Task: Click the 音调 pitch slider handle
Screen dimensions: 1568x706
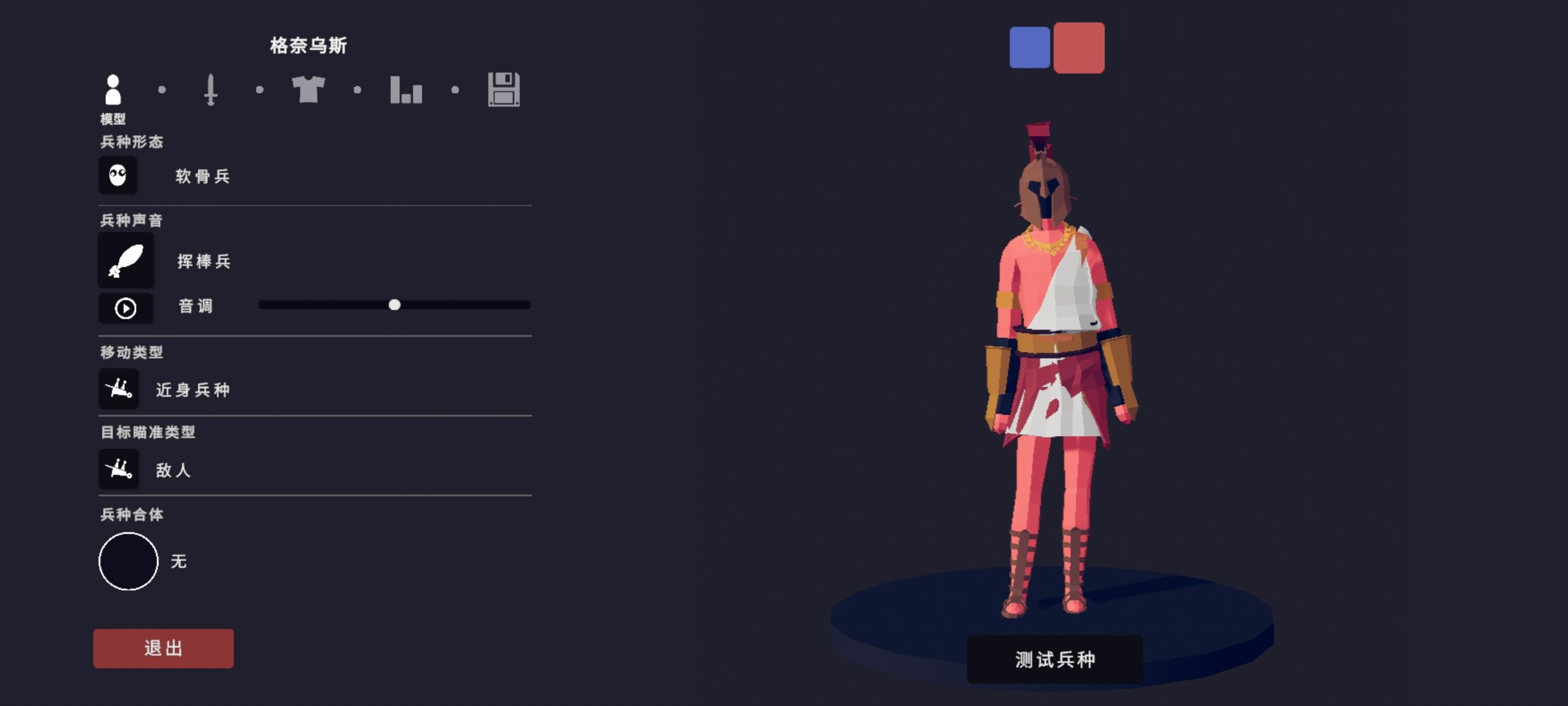Action: tap(394, 305)
